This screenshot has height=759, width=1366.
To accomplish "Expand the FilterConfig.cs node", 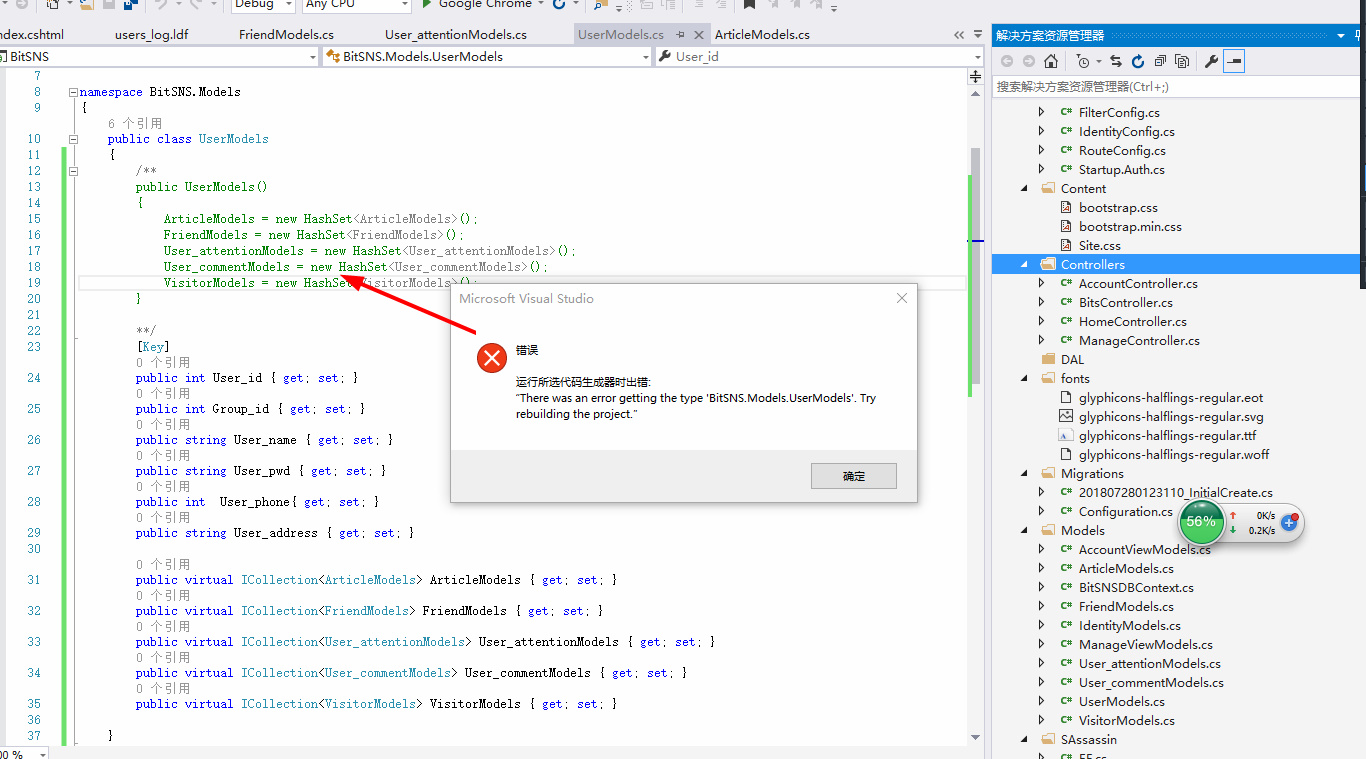I will [x=1042, y=112].
